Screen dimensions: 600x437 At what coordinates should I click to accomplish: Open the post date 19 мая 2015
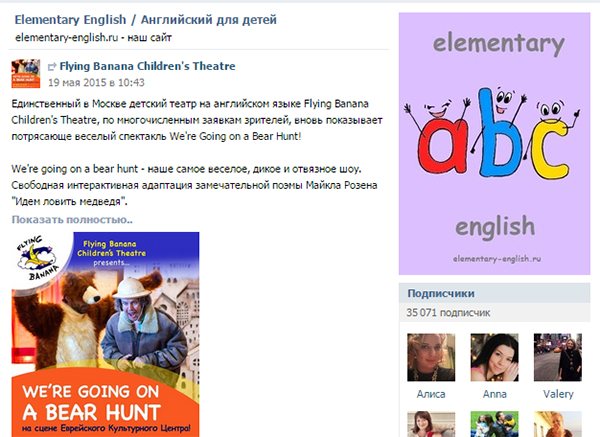pos(96,83)
